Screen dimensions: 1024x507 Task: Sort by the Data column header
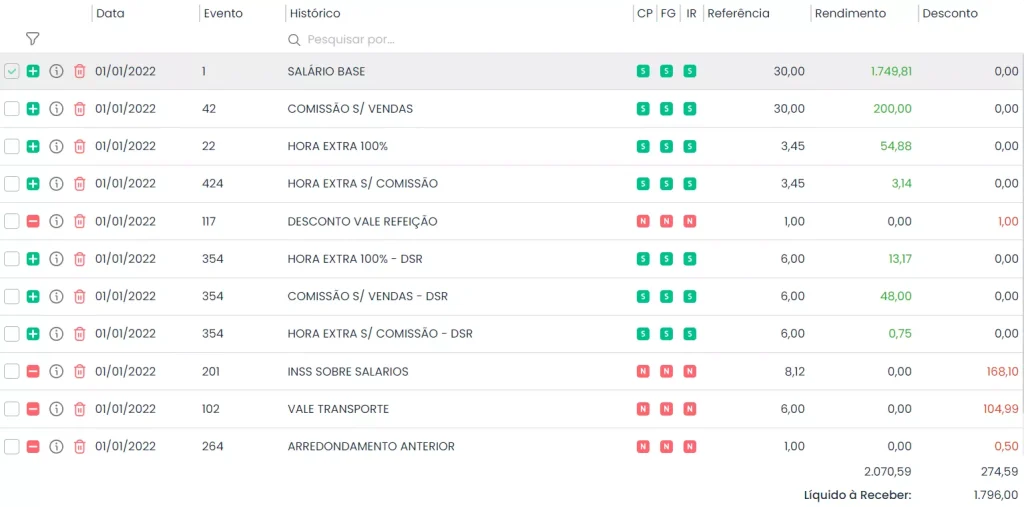pyautogui.click(x=110, y=13)
